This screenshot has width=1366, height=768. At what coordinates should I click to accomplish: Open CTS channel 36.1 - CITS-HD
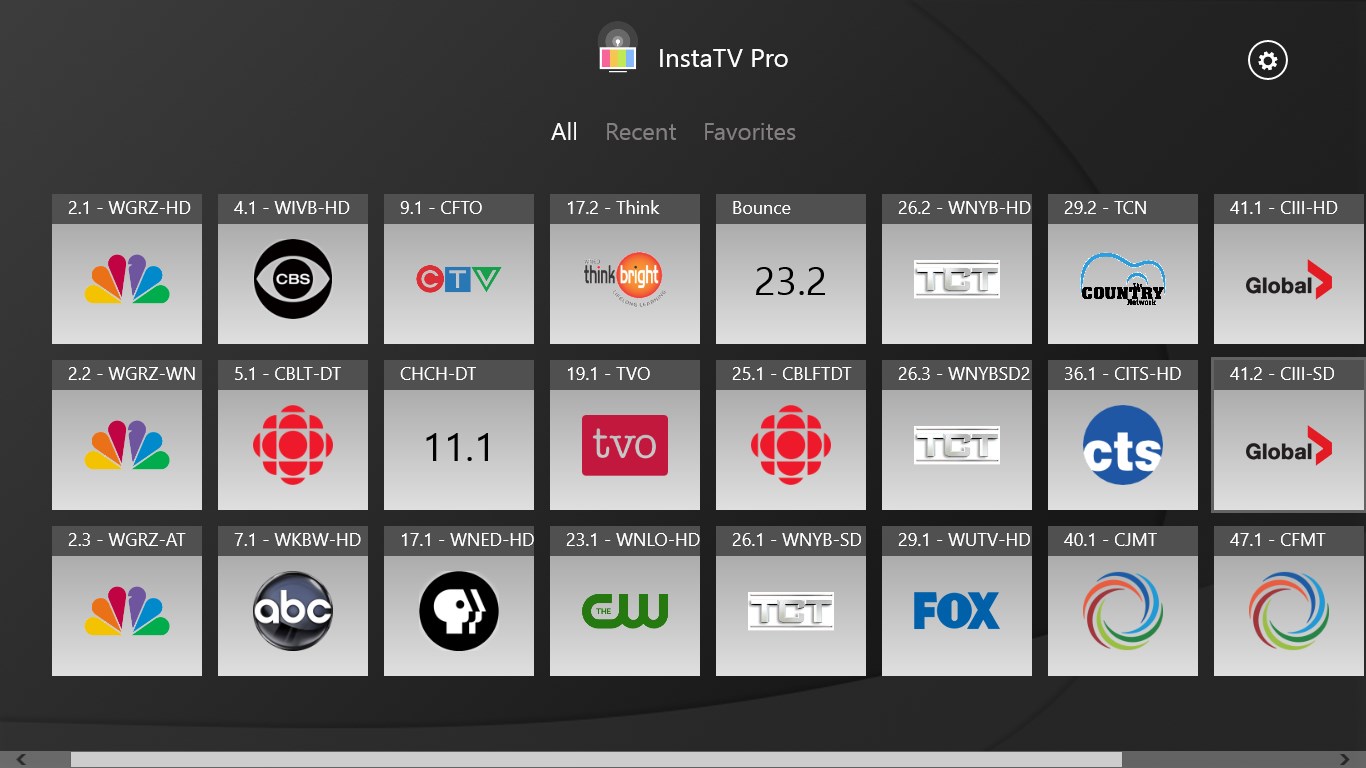[1123, 435]
